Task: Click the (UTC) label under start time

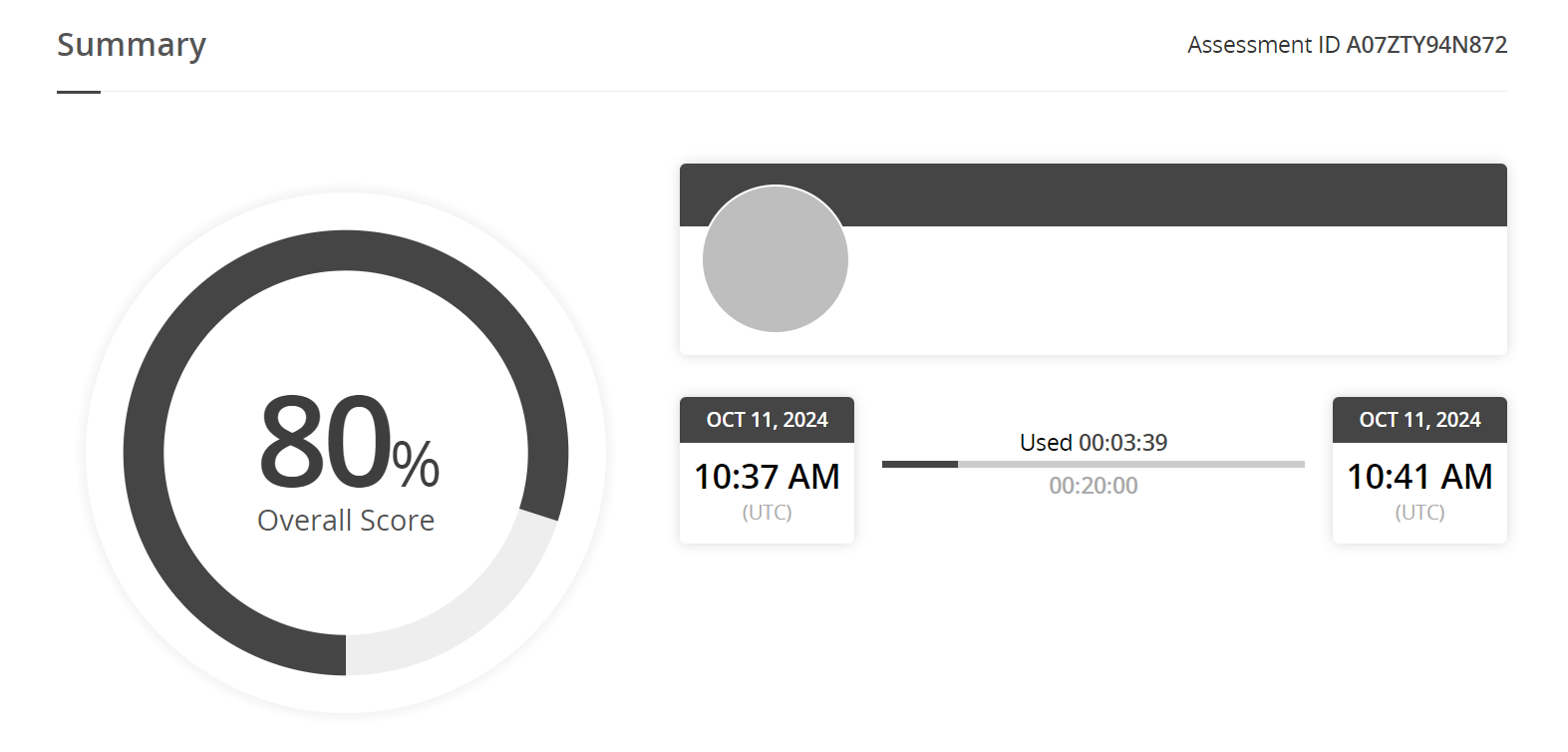Action: 767,513
